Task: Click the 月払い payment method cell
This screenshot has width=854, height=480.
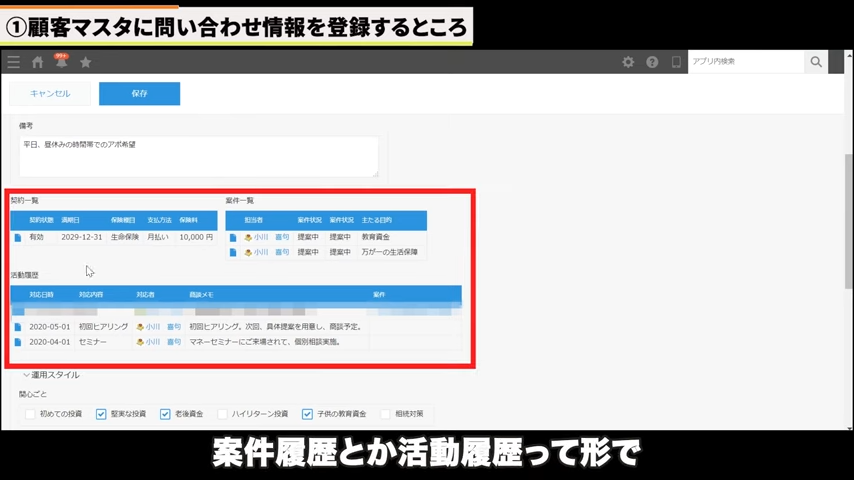Action: click(x=158, y=237)
